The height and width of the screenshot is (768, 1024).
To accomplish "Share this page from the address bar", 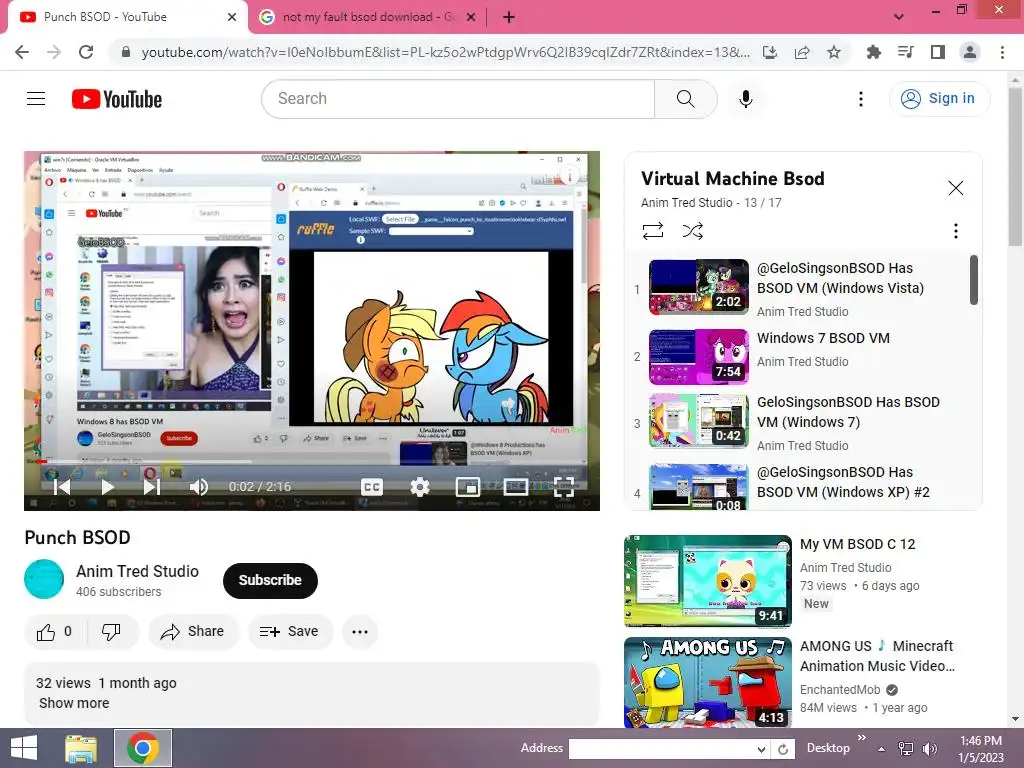I will coord(802,52).
